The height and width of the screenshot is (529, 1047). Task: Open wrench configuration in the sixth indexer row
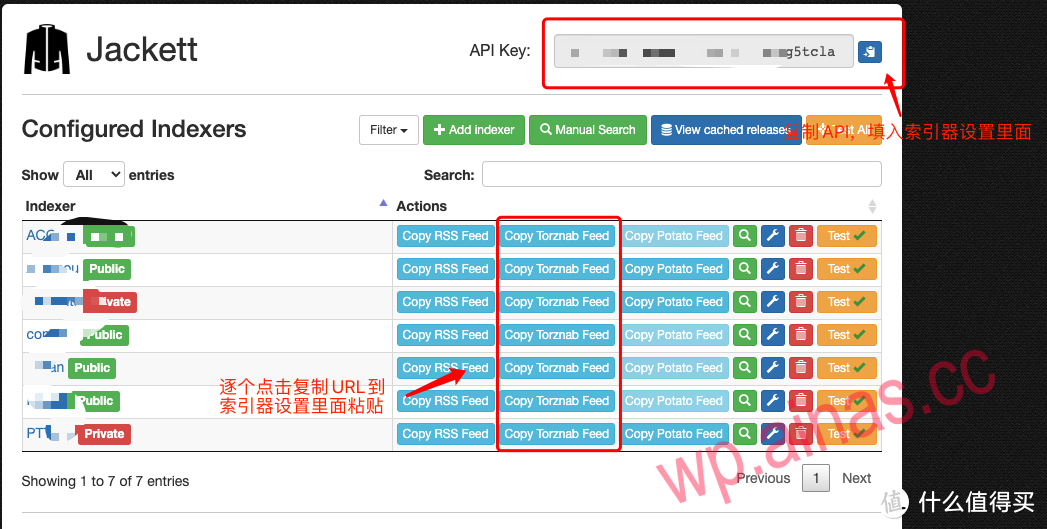[773, 401]
